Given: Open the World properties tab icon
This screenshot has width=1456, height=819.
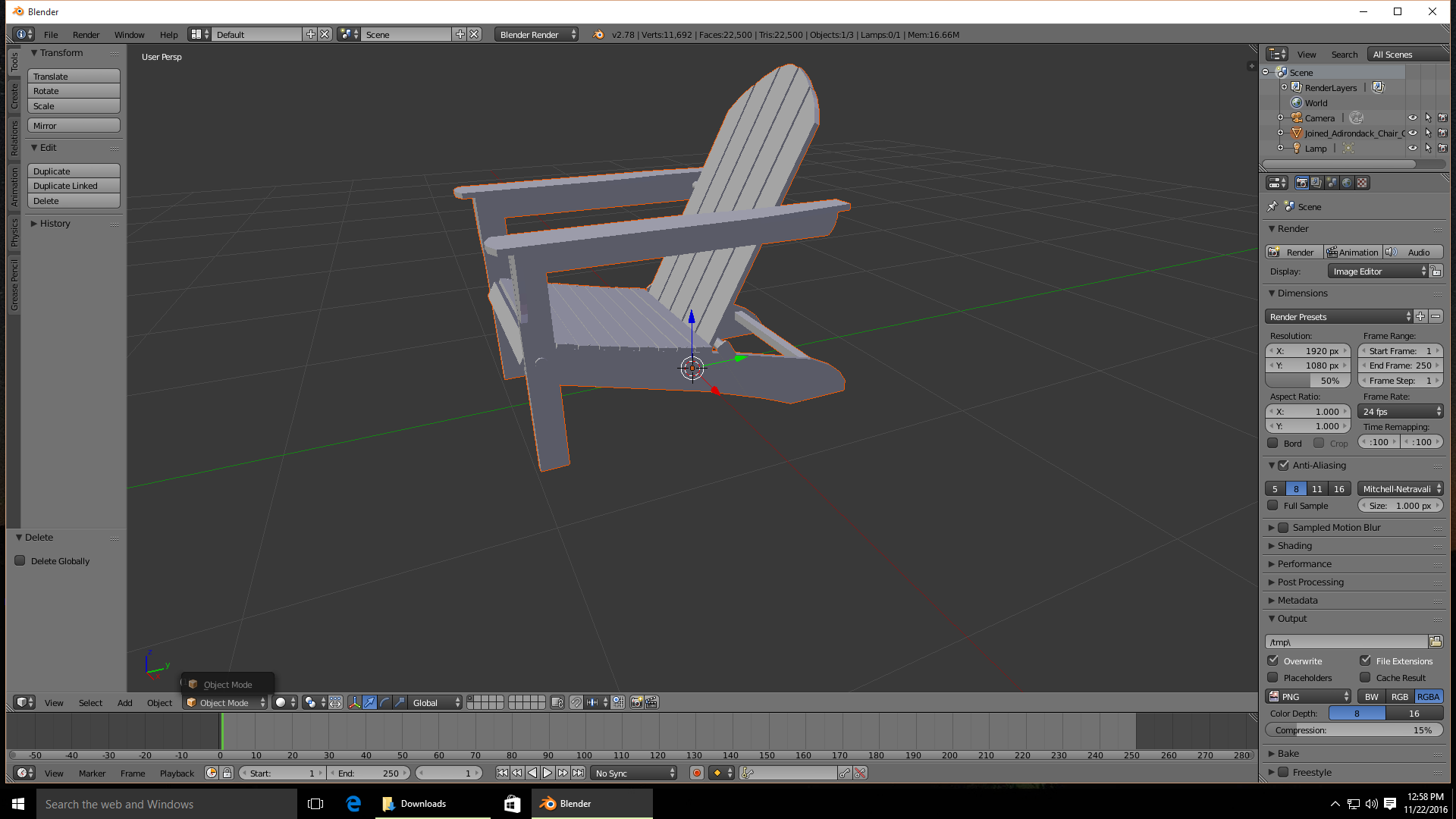Looking at the screenshot, I should coord(1347,183).
